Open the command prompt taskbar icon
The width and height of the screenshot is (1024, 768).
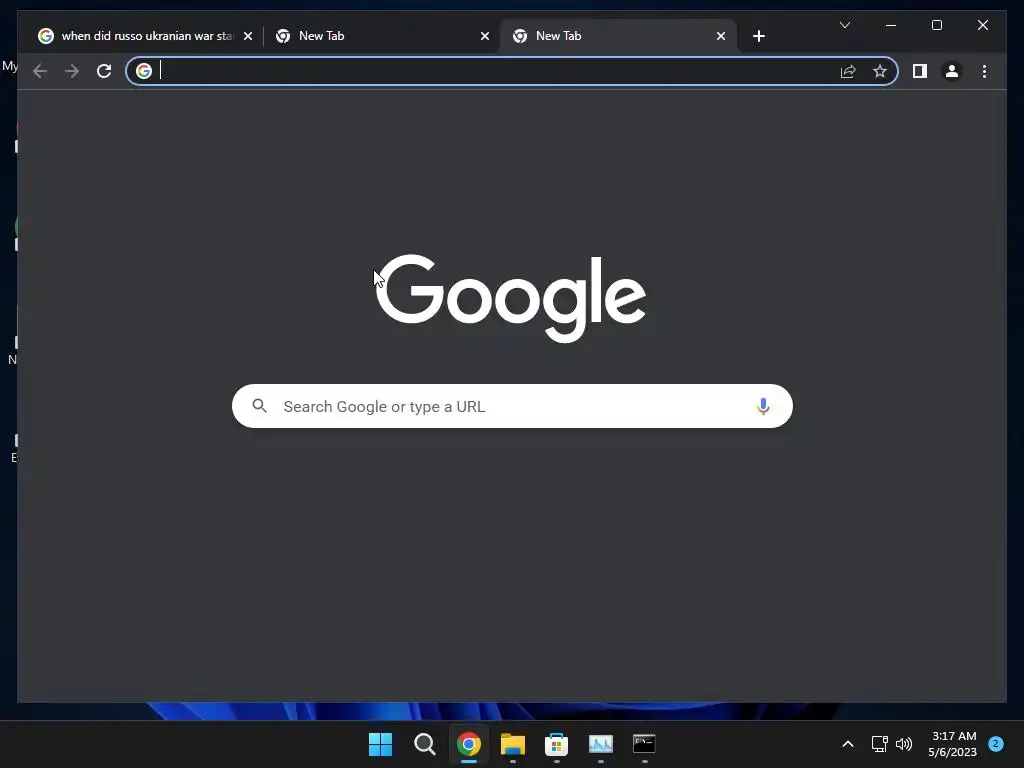(645, 744)
